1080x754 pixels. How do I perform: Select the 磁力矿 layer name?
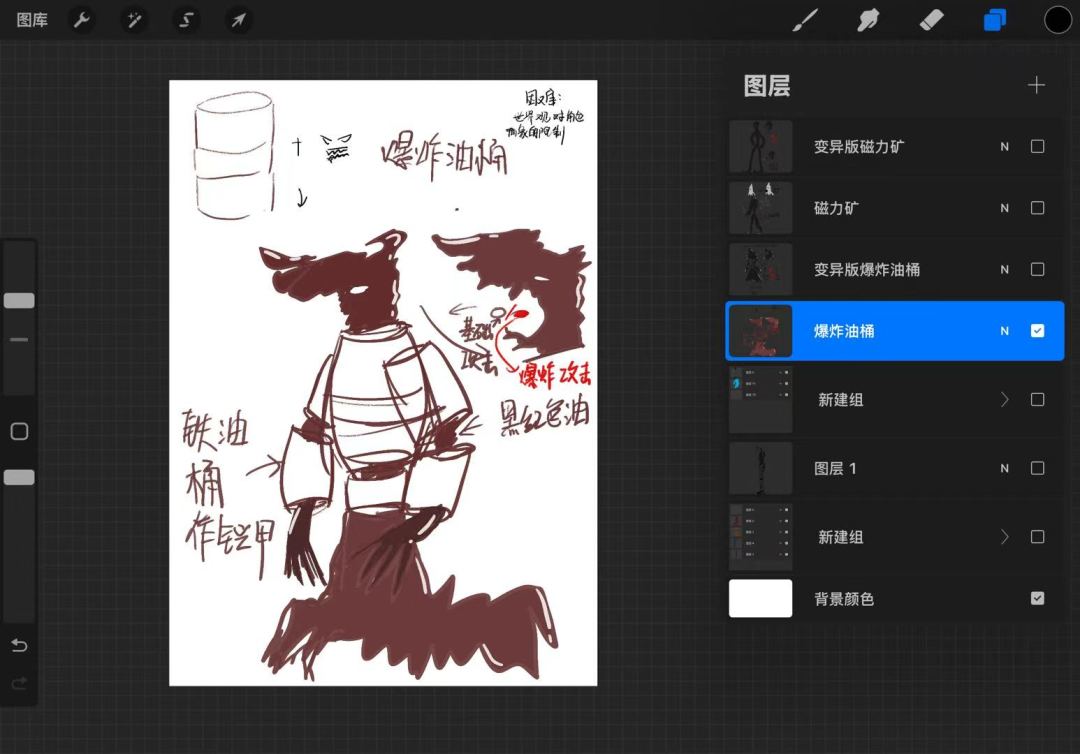click(836, 208)
